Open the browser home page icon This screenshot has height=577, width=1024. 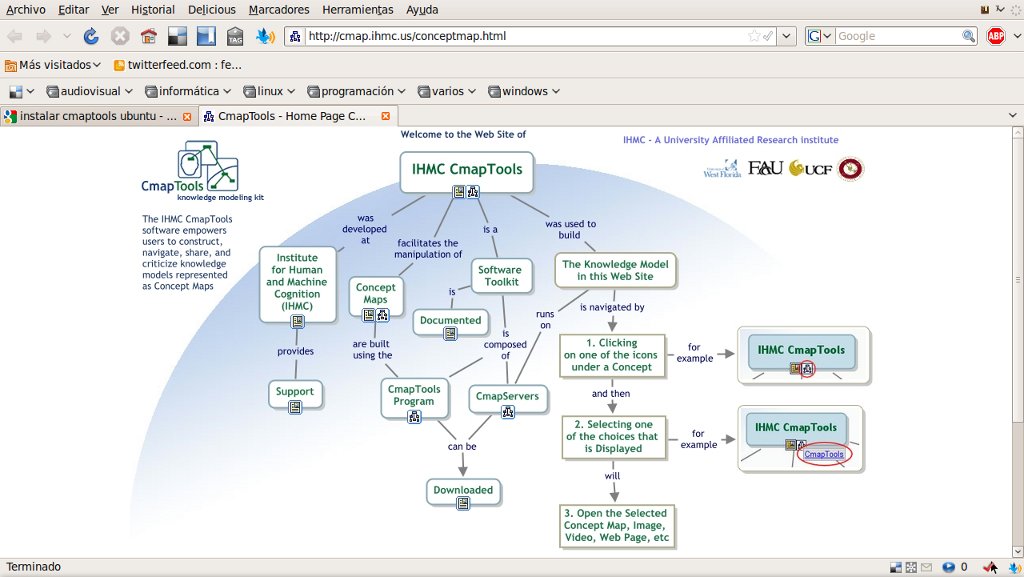(149, 37)
